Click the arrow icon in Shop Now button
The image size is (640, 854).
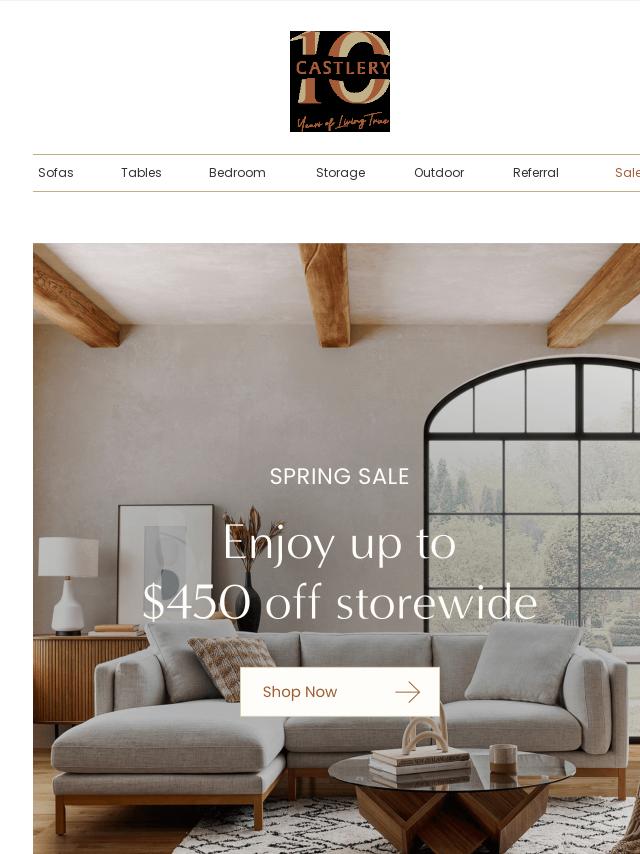[407, 692]
